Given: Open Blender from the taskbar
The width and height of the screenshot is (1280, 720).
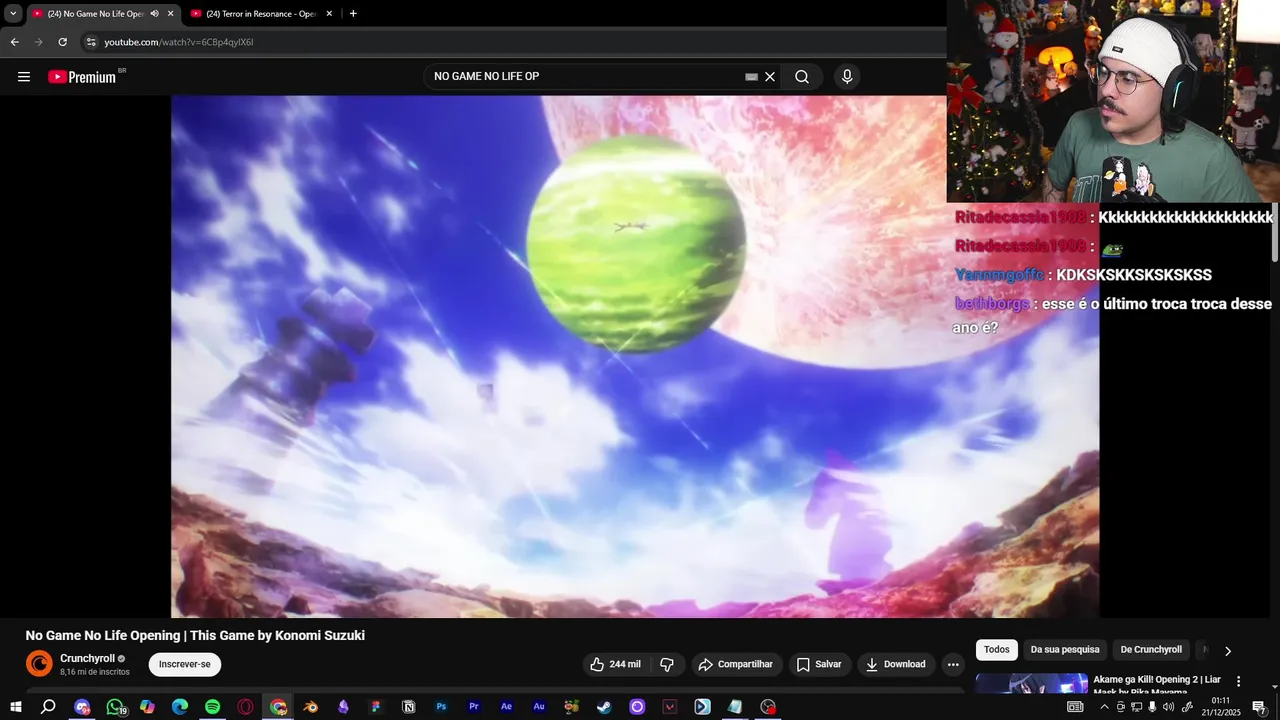Looking at the screenshot, I should coord(311,707).
